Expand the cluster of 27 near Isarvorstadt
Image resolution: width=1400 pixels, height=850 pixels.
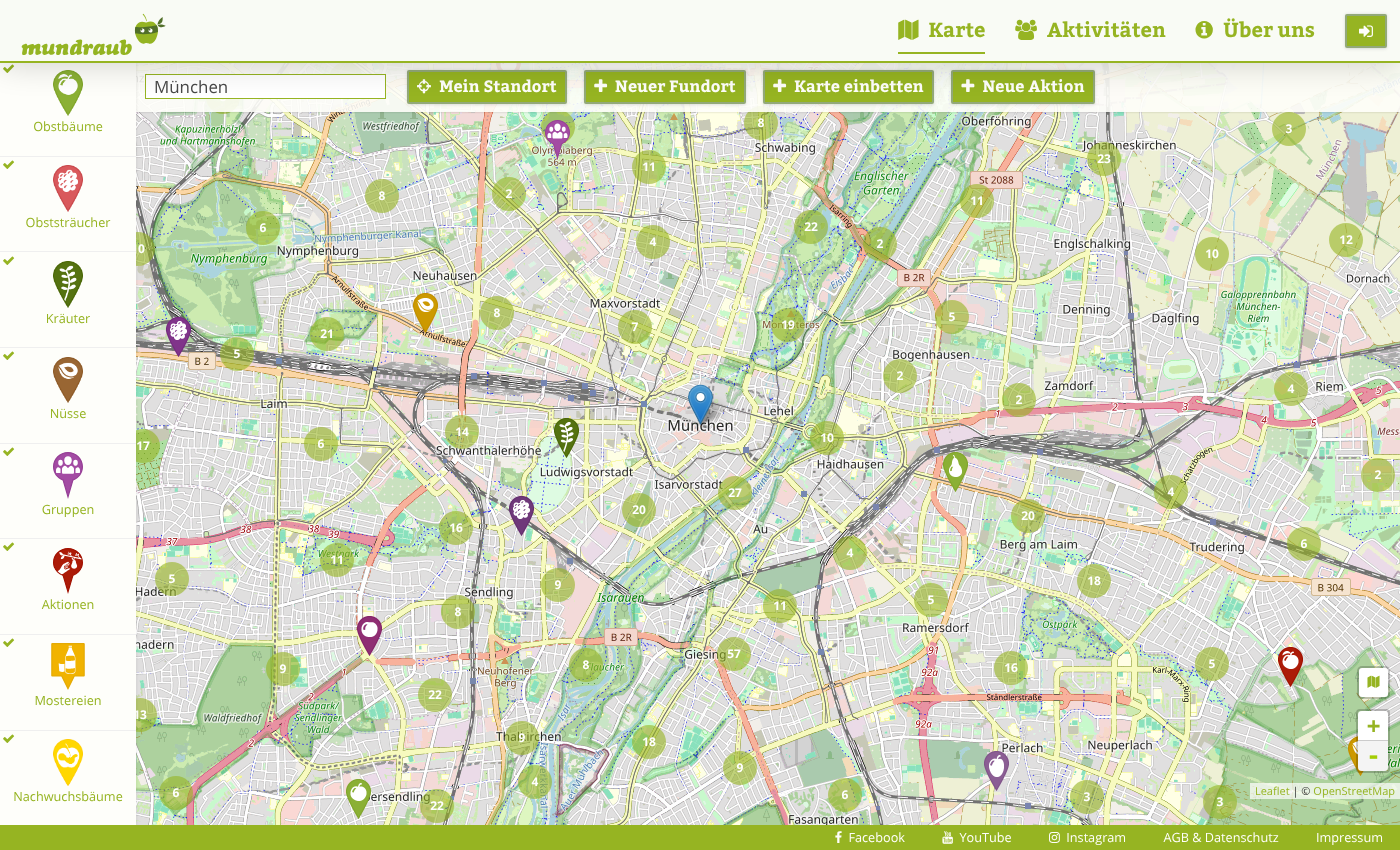pyautogui.click(x=735, y=492)
